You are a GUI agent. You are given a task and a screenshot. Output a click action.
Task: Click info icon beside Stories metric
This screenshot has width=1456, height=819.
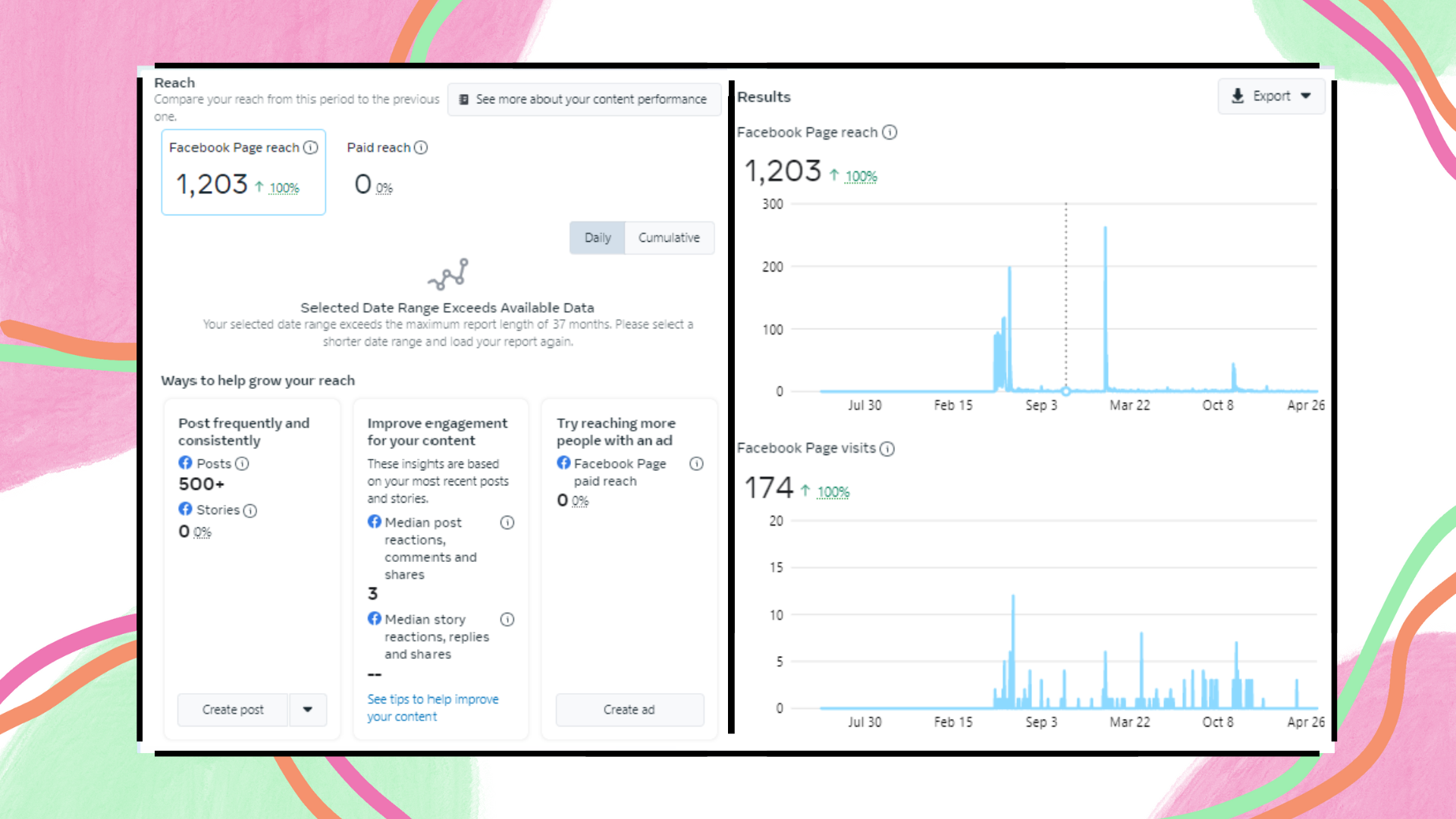(250, 510)
